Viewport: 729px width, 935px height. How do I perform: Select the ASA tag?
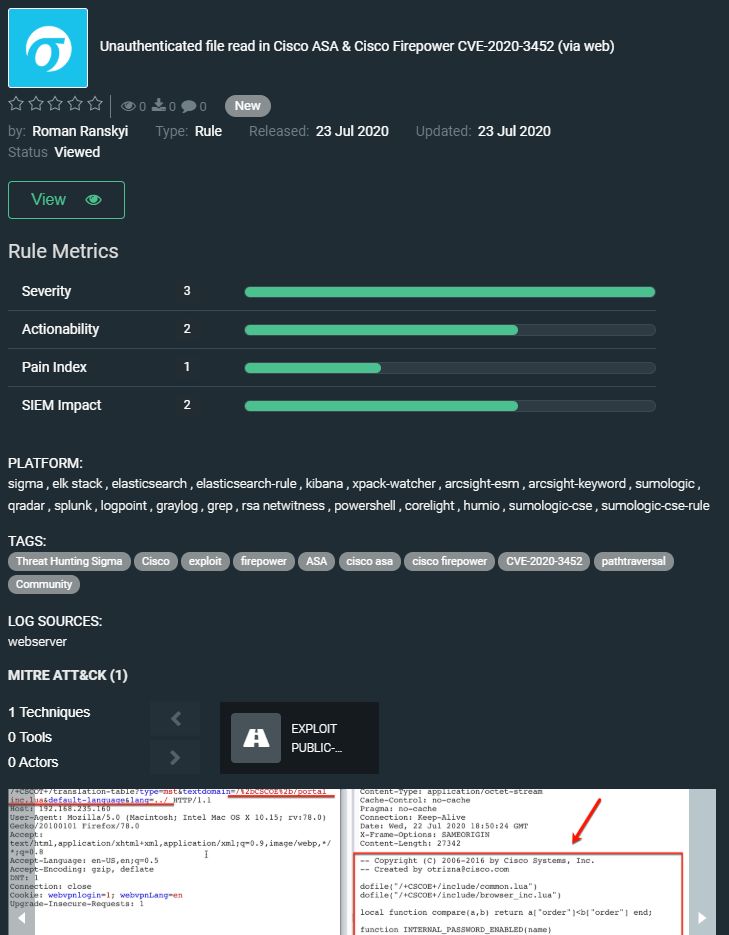point(317,561)
